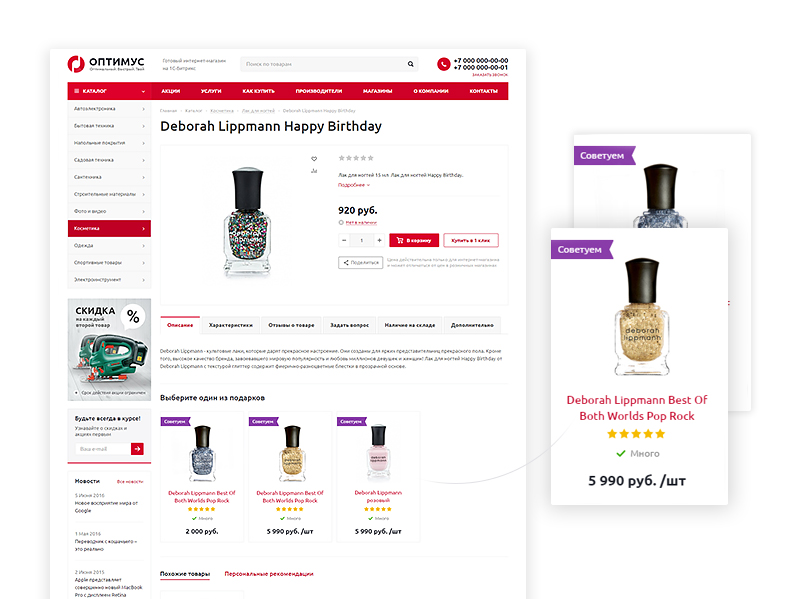Decrease quantity with minus button
Viewport: 800px width, 599px height.
coord(344,240)
